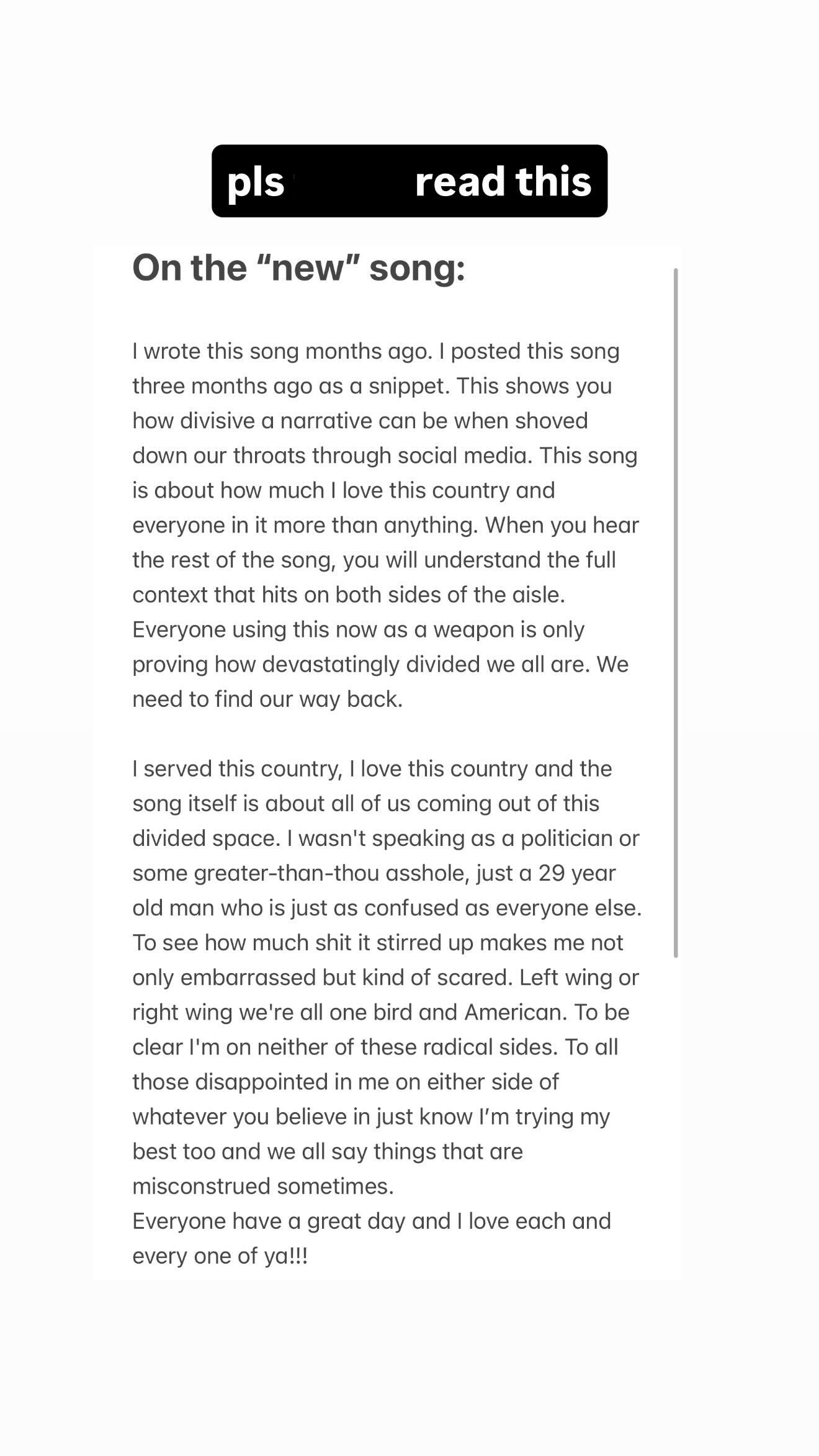This screenshot has height=1456, width=819.
Task: Click the final line "every one of ya!!!"
Action: [220, 1255]
